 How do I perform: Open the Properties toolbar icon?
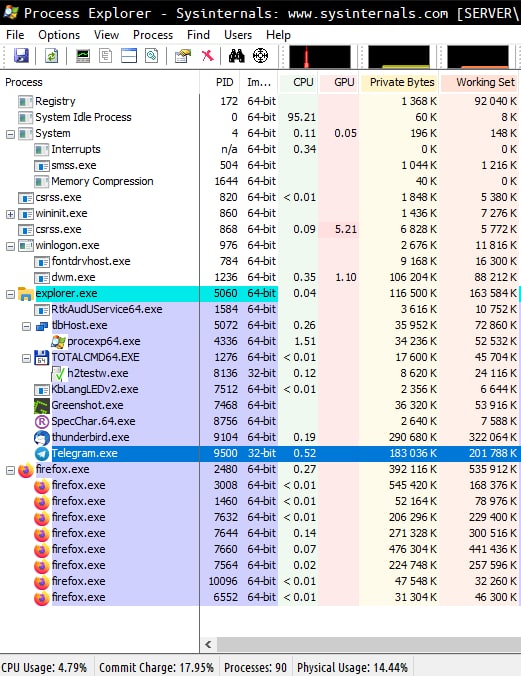click(183, 56)
